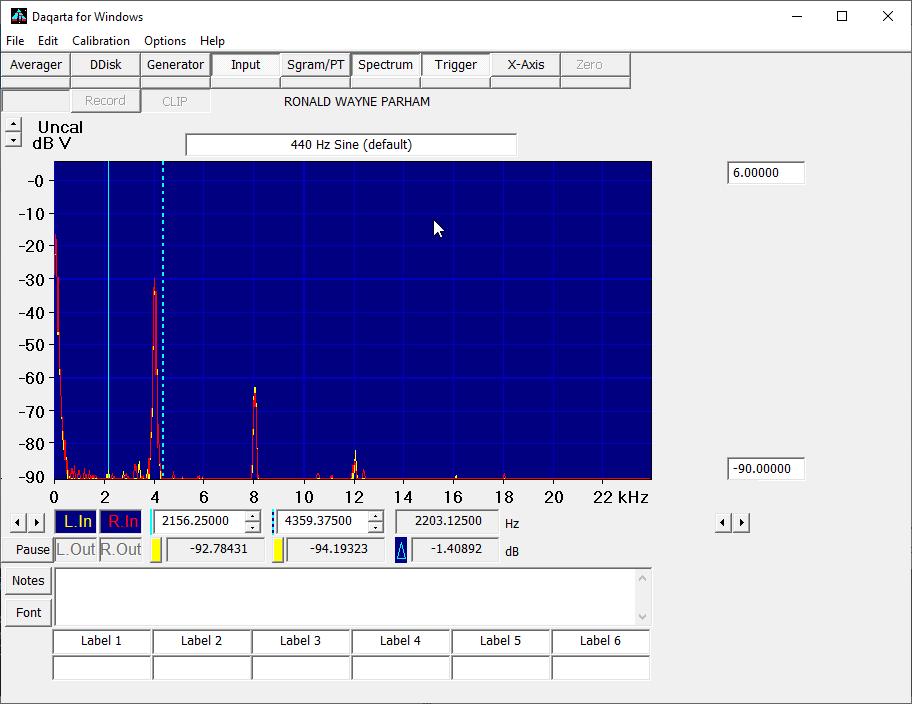Screen dimensions: 912x704
Task: Click the 440 Hz Sine title field
Action: (x=351, y=145)
